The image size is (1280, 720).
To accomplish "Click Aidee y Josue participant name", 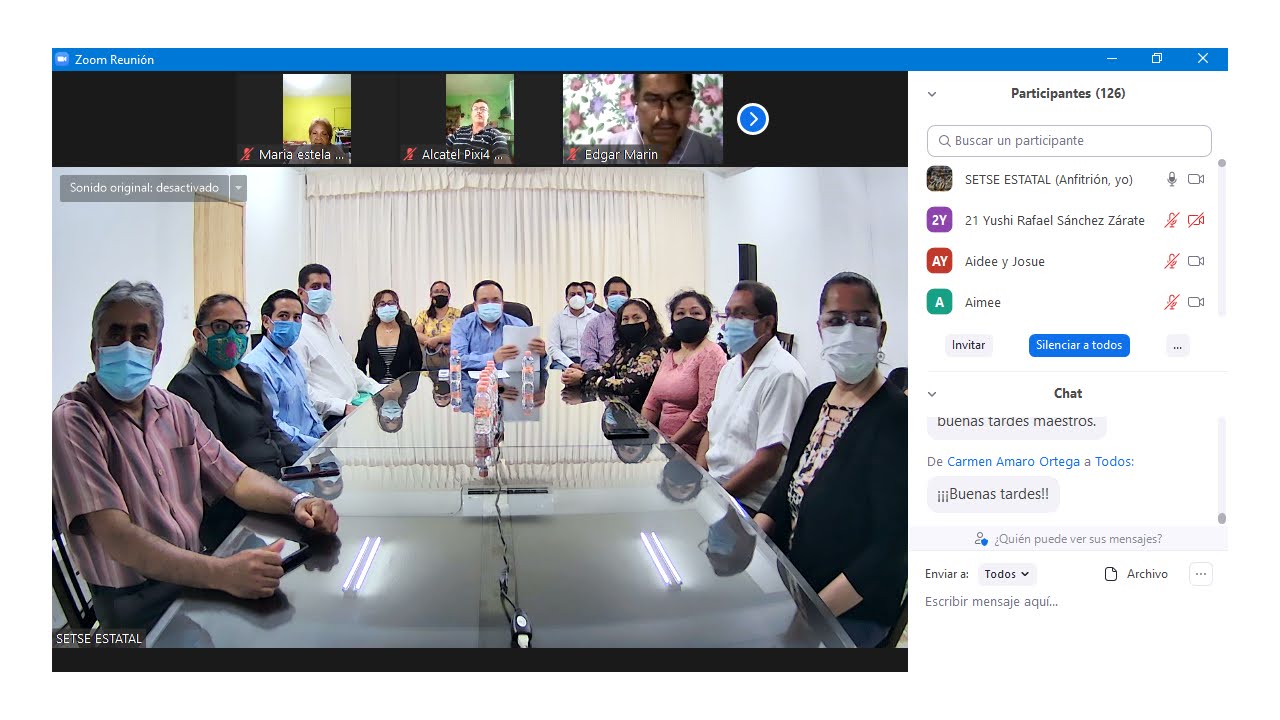I will 1005,261.
